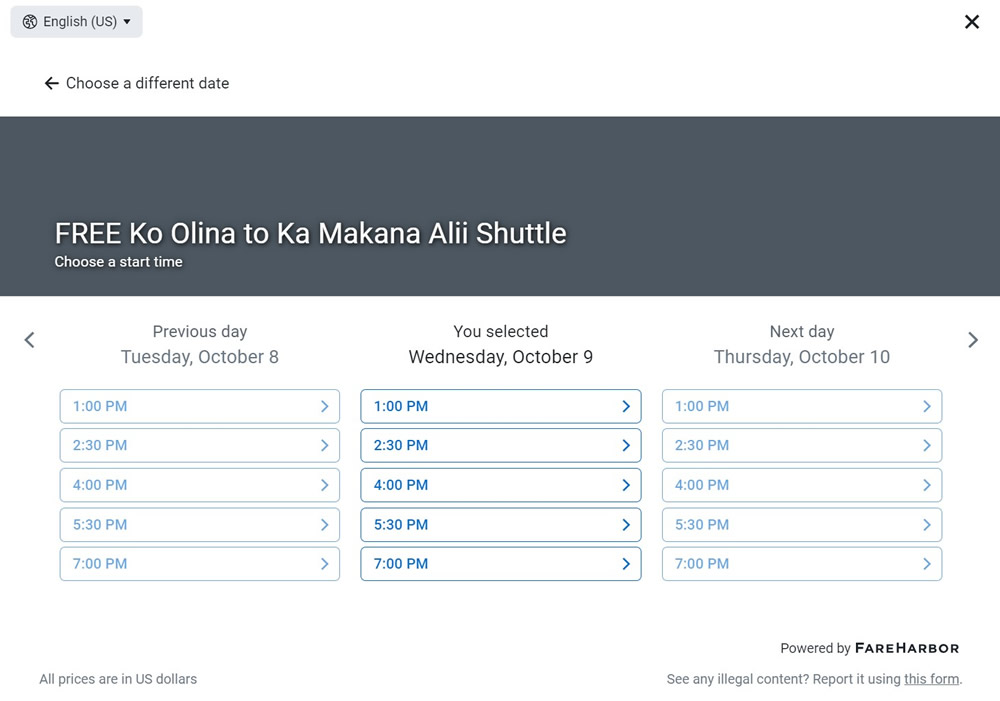Screen dimensions: 1000x701
Task: Click chevron on Thursday 4:00 PM slot
Action: tap(927, 485)
